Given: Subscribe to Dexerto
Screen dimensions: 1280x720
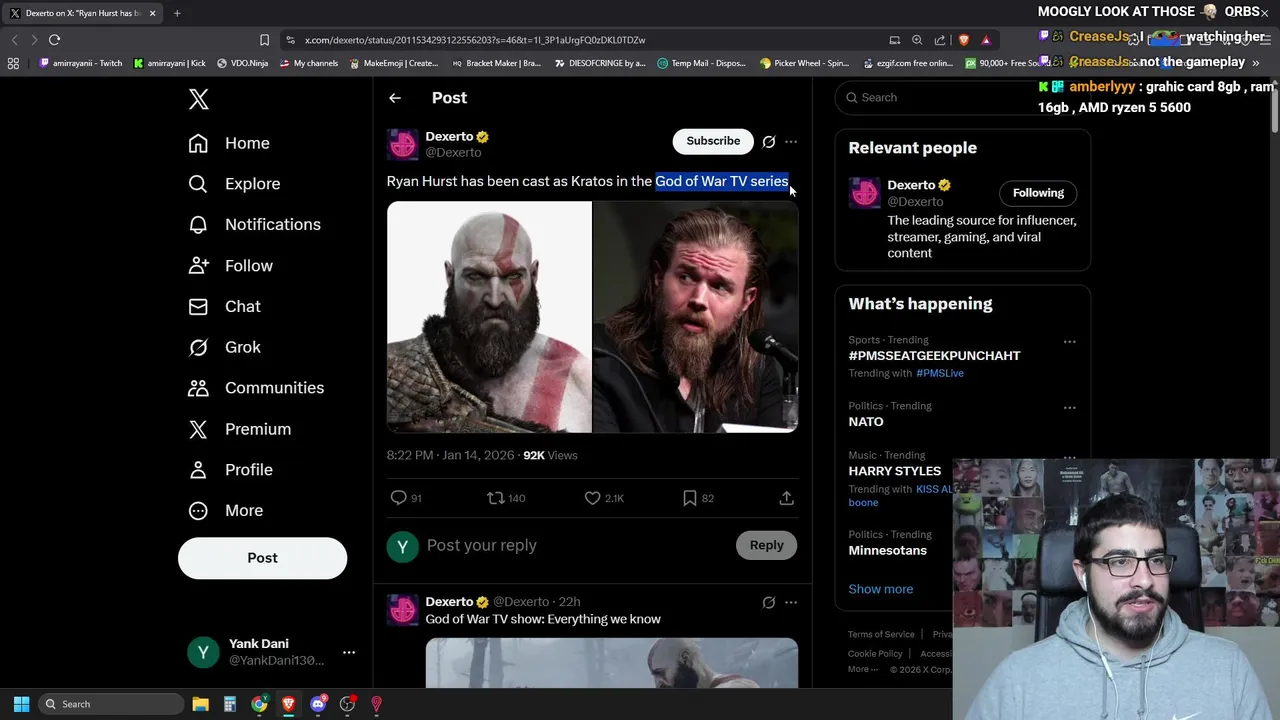Looking at the screenshot, I should pyautogui.click(x=713, y=141).
